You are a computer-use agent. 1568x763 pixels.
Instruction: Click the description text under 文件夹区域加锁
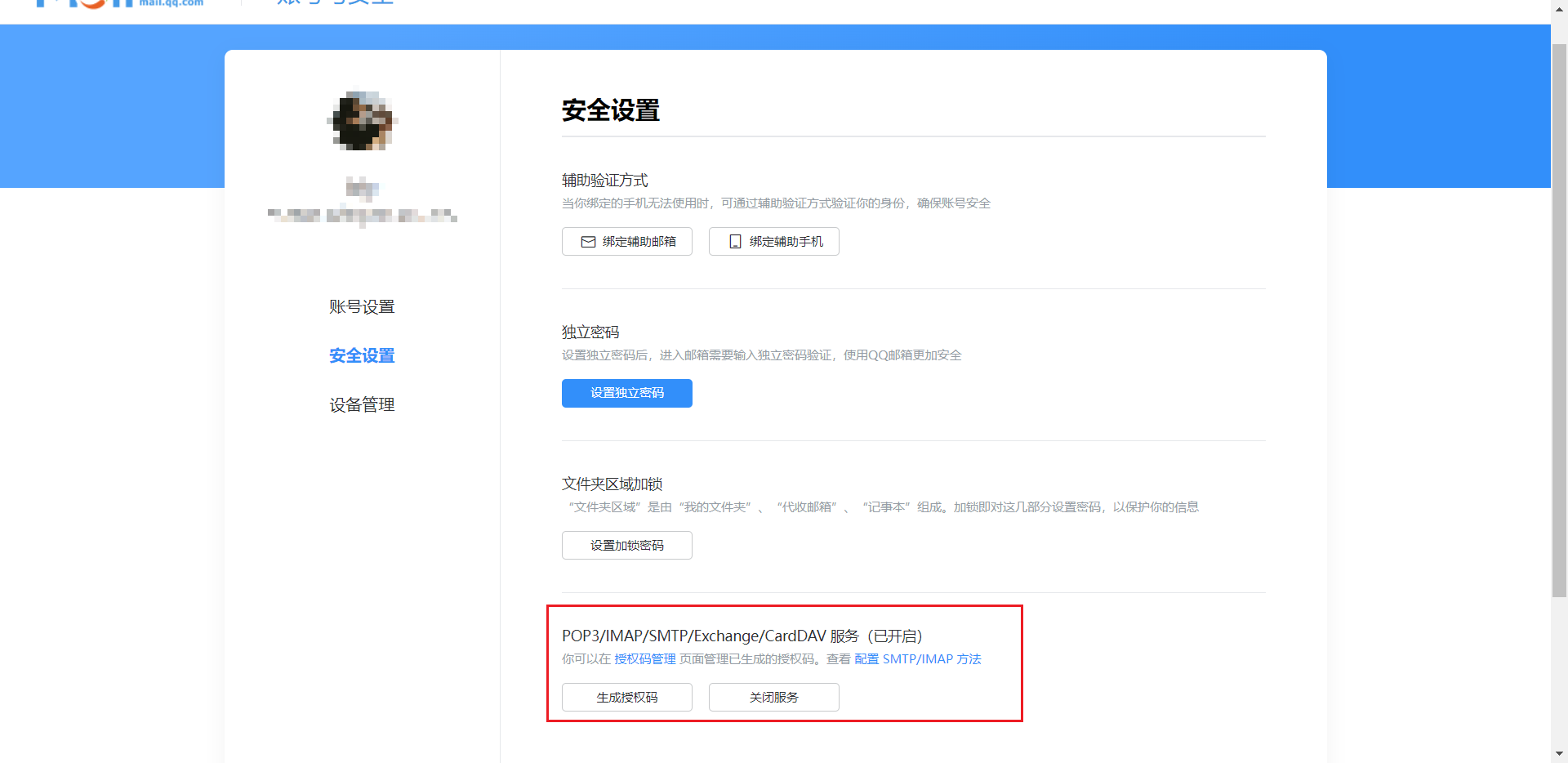click(x=884, y=507)
